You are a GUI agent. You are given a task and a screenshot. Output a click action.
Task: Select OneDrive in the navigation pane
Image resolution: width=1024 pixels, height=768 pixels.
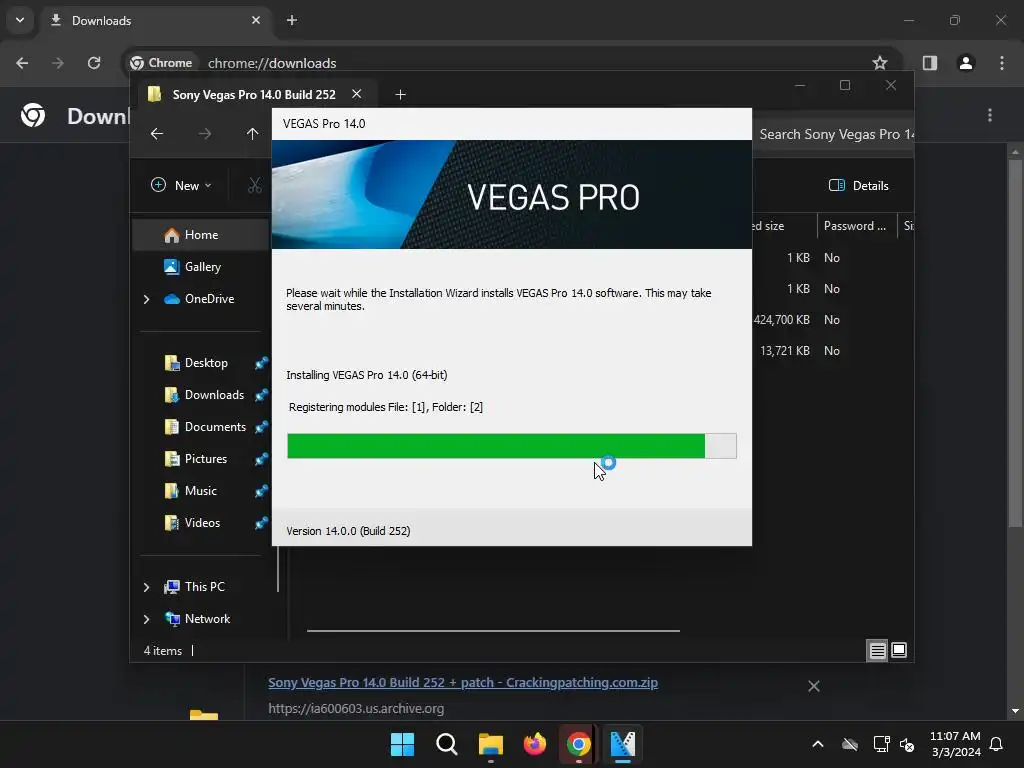(x=199, y=298)
